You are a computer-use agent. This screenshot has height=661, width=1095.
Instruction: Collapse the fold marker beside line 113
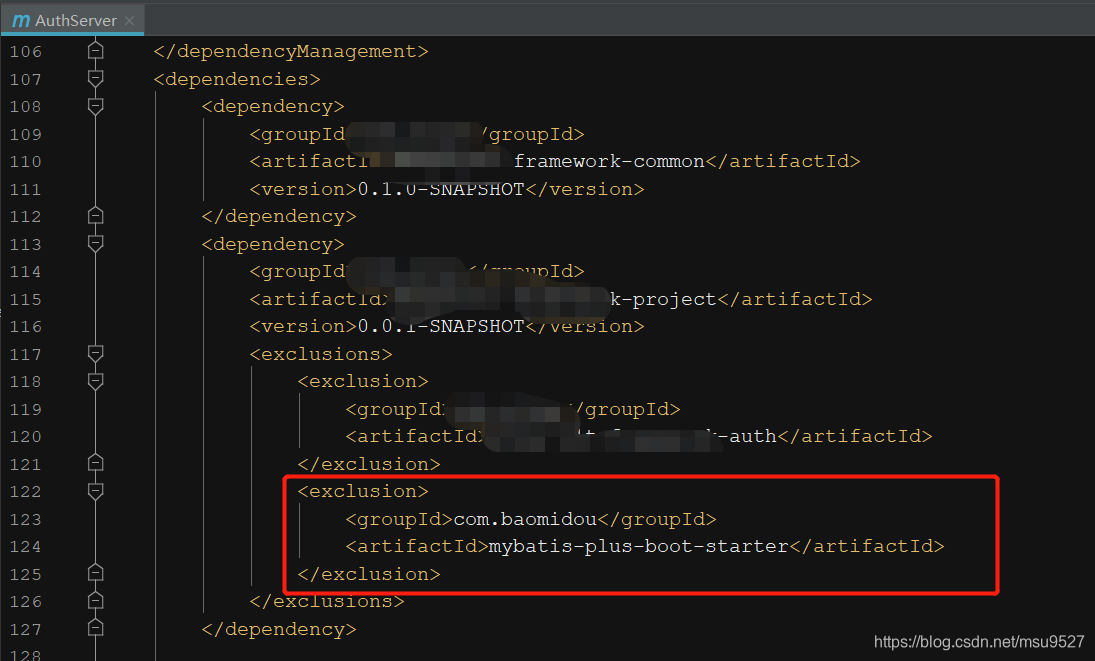pyautogui.click(x=95, y=244)
